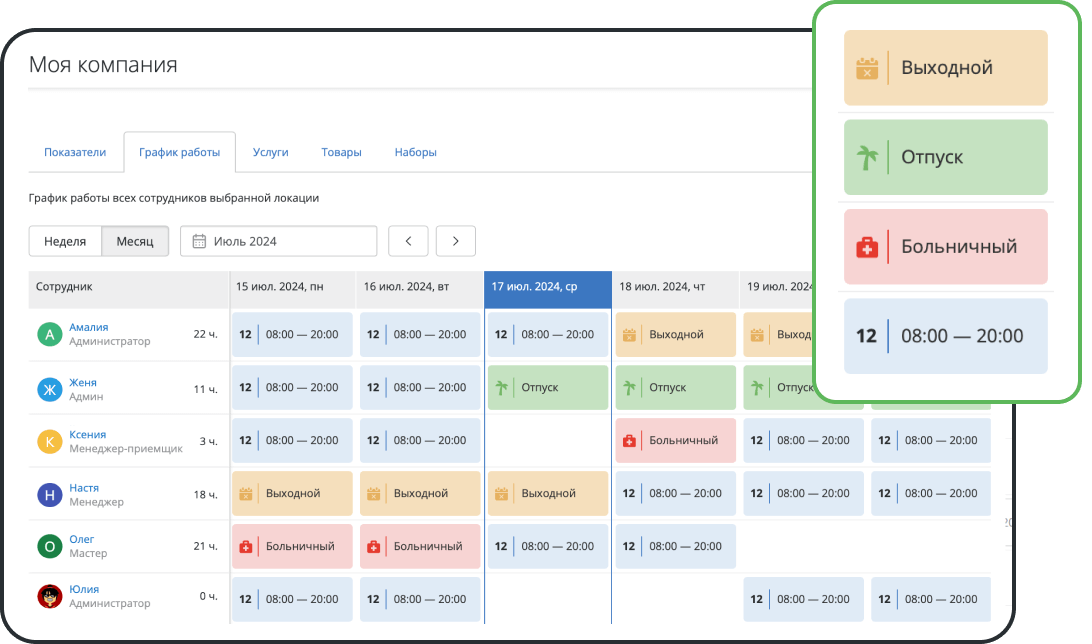The image size is (1092, 644).
Task: Click Олег's Больничный cell on 15 июл.
Action: click(292, 546)
